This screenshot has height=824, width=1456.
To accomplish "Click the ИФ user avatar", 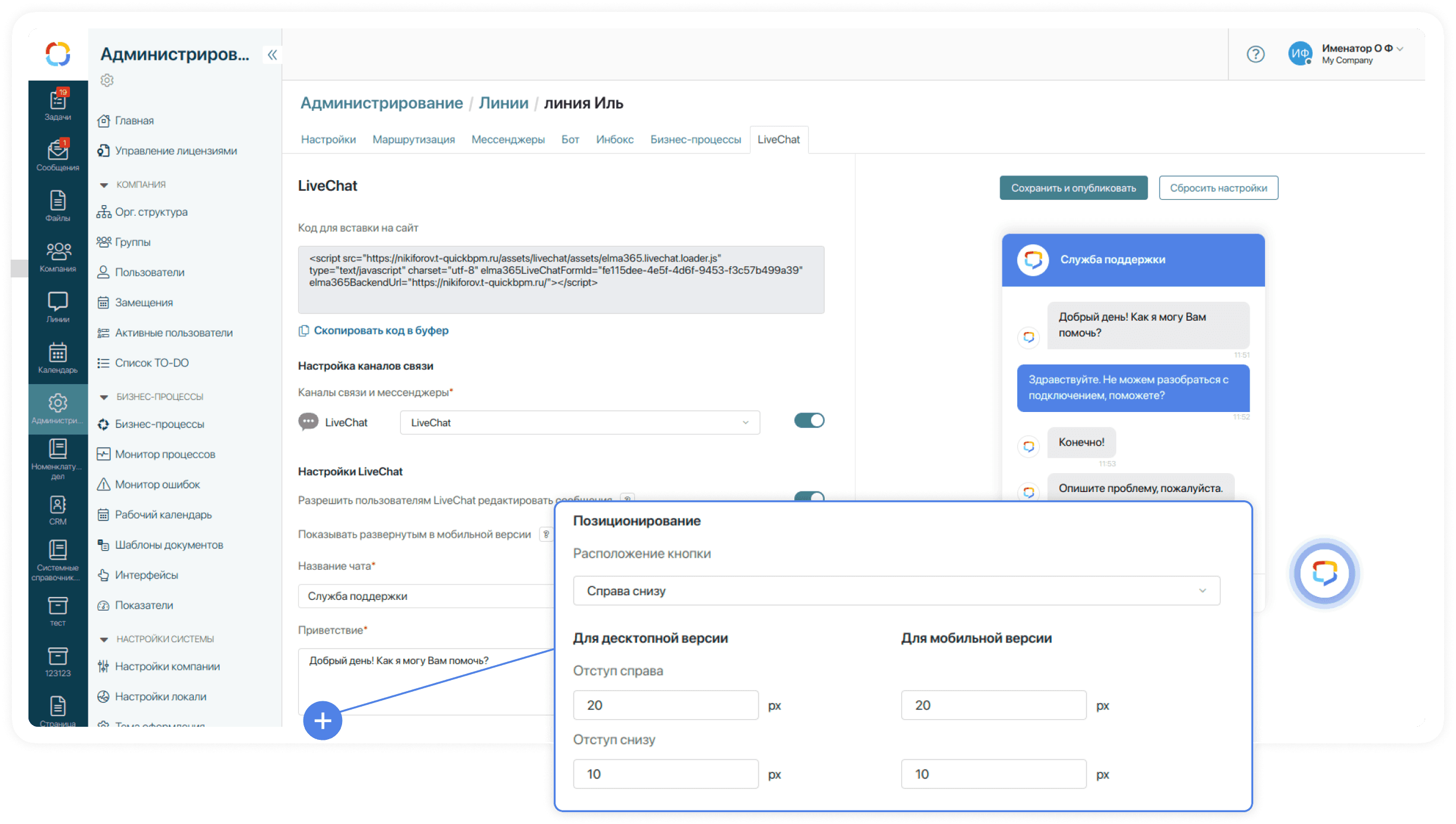I will [x=1300, y=54].
